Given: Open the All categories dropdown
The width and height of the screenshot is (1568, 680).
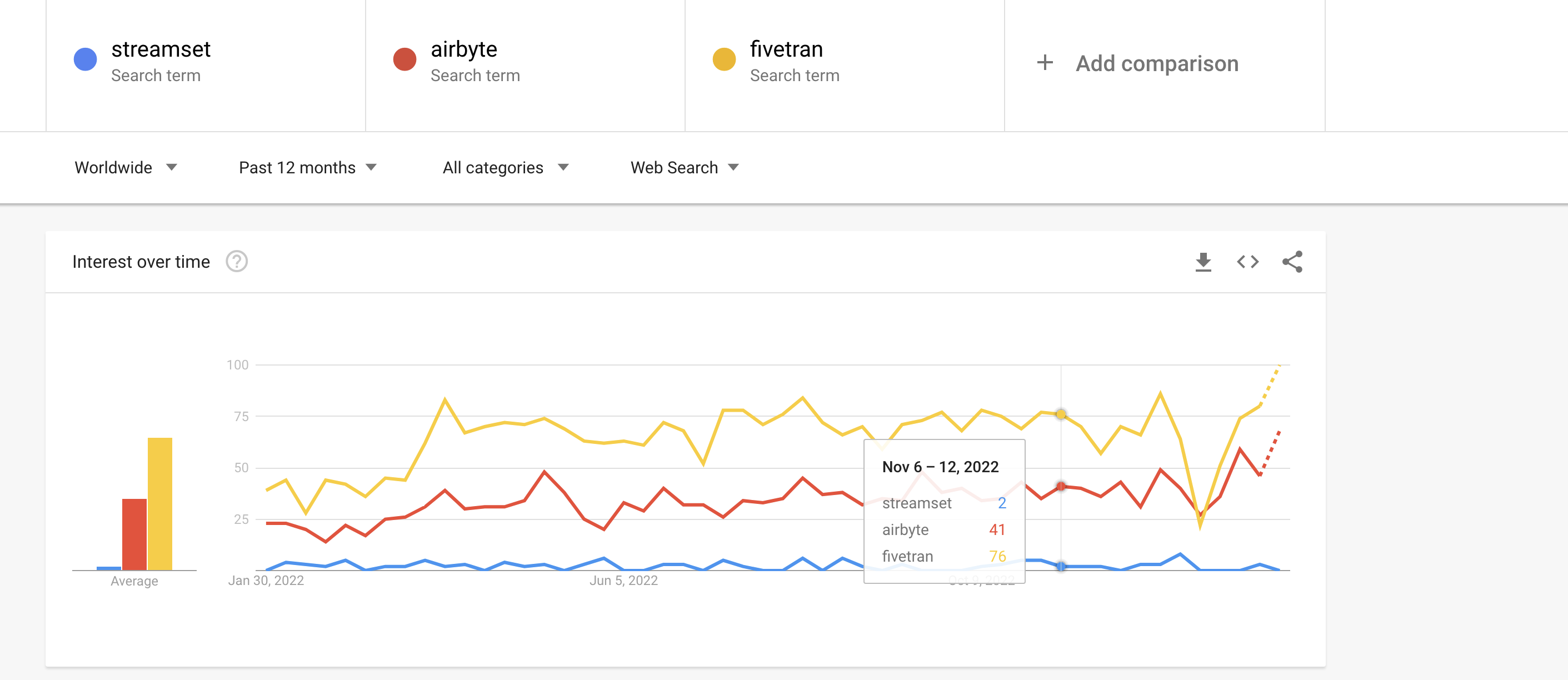Looking at the screenshot, I should click(x=505, y=167).
